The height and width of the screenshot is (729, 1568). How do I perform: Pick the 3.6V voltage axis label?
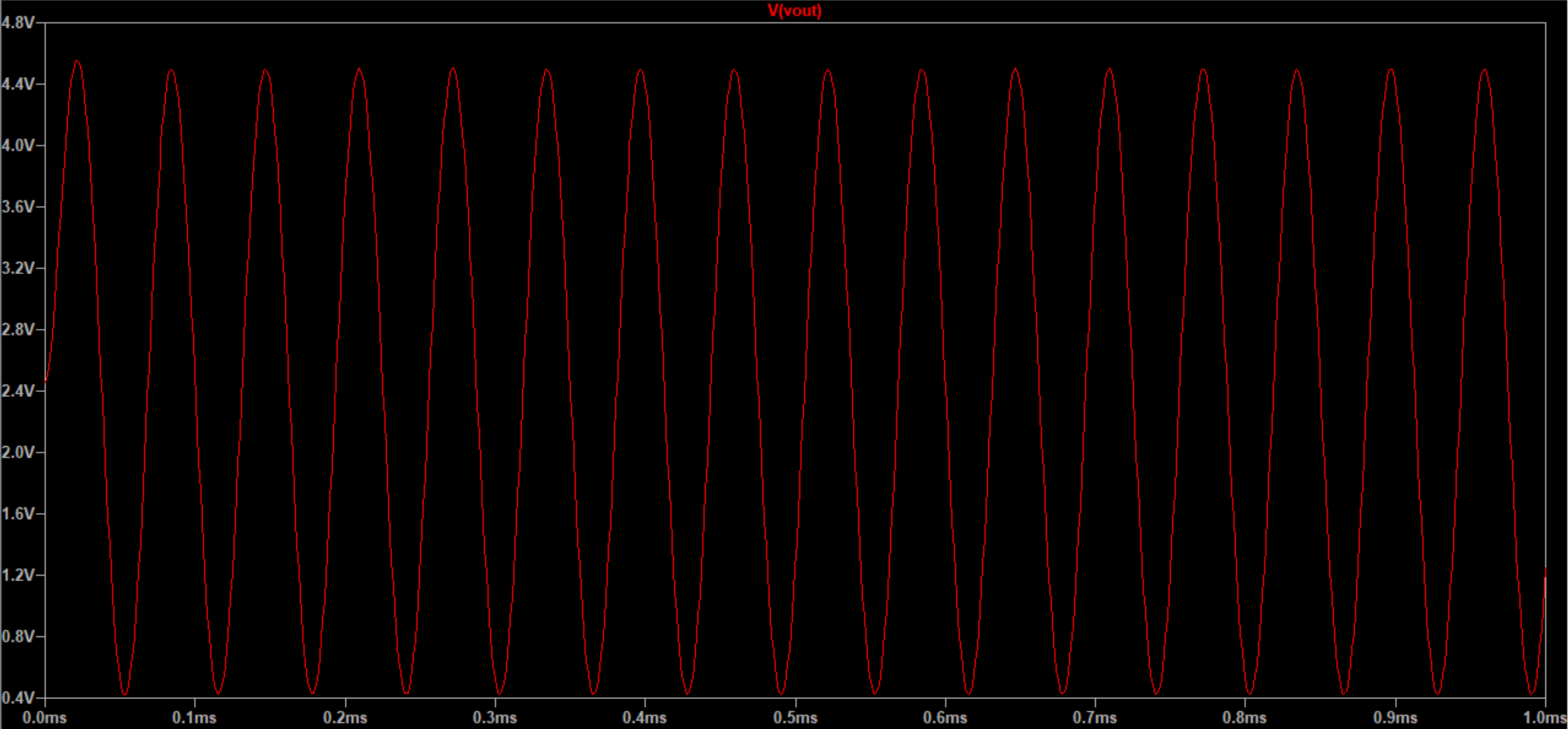click(x=18, y=207)
